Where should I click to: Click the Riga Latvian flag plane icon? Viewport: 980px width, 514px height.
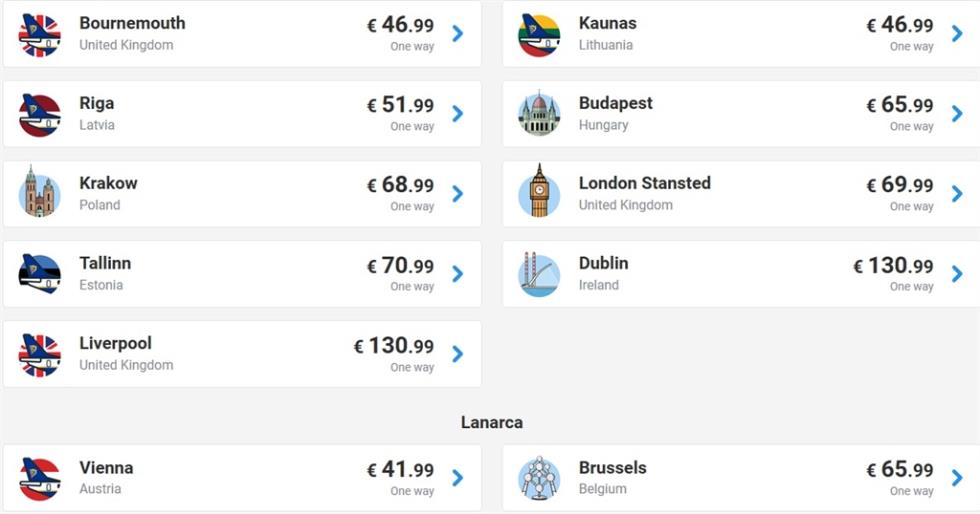coord(39,115)
